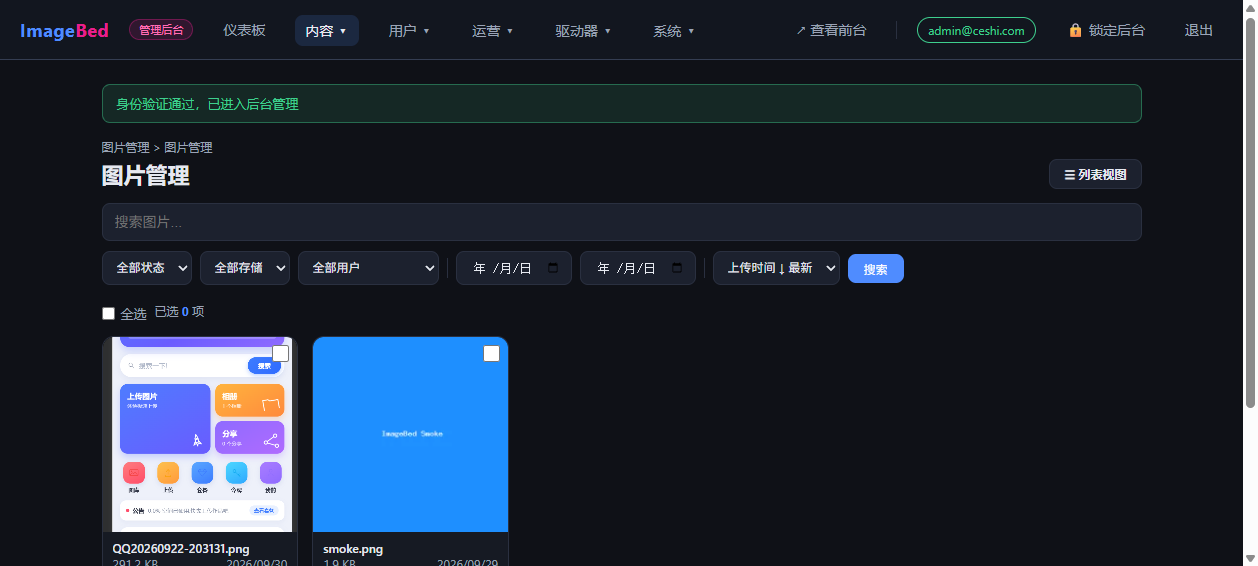Focus the 搜索图片 search field
Image resolution: width=1258 pixels, height=566 pixels.
[x=622, y=222]
